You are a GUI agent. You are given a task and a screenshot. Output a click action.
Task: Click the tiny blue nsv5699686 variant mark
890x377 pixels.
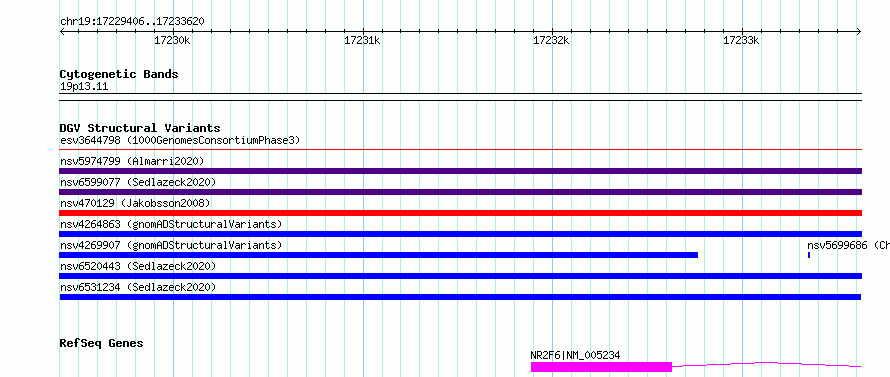(x=809, y=255)
